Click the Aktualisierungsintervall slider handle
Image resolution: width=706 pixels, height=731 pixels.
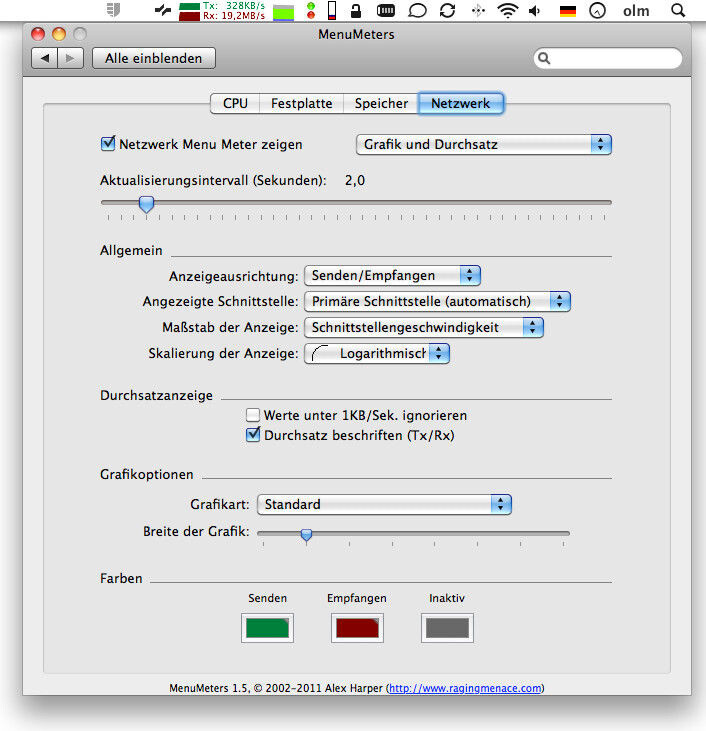[x=146, y=204]
